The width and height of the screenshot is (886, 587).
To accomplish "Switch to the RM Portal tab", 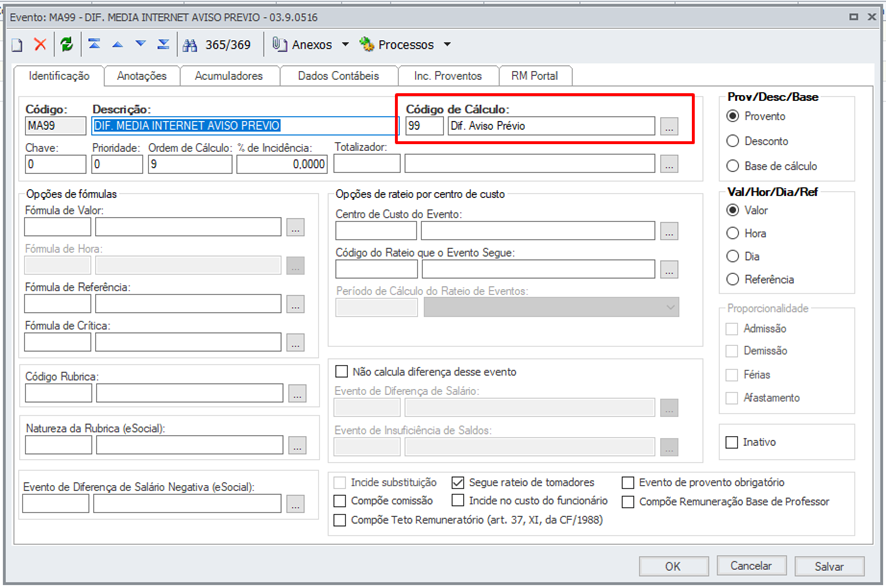I will pos(535,76).
